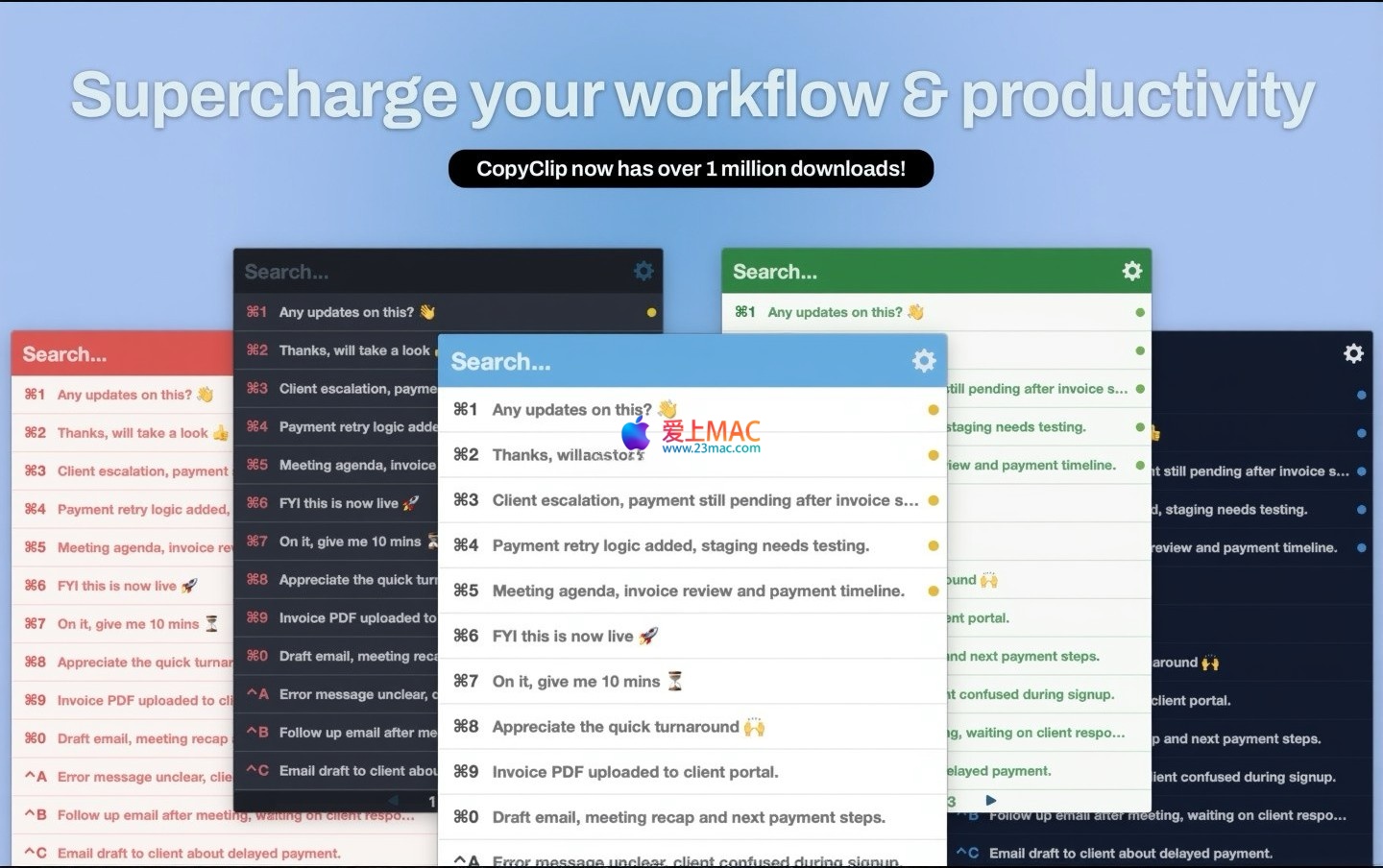The width and height of the screenshot is (1383, 868).
Task: Open settings gear in blue center panel
Action: 923,361
